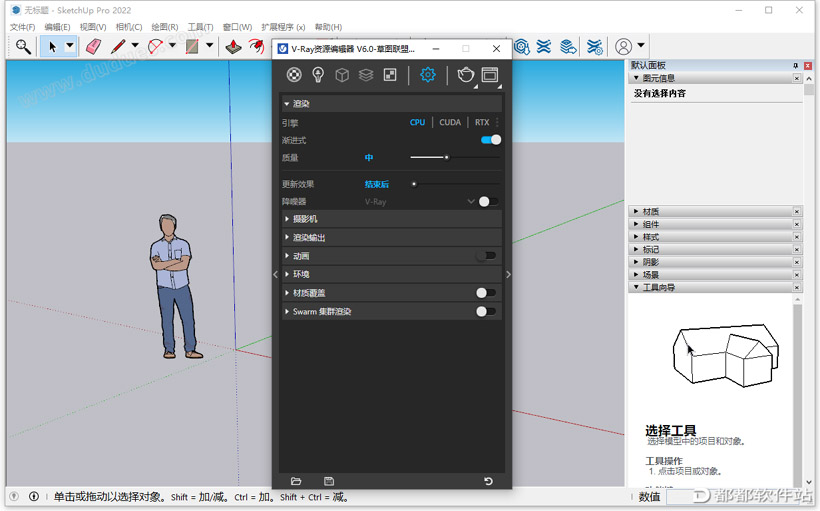The height and width of the screenshot is (511, 820).
Task: Select the Zoom magnifier tool
Action: 22,47
